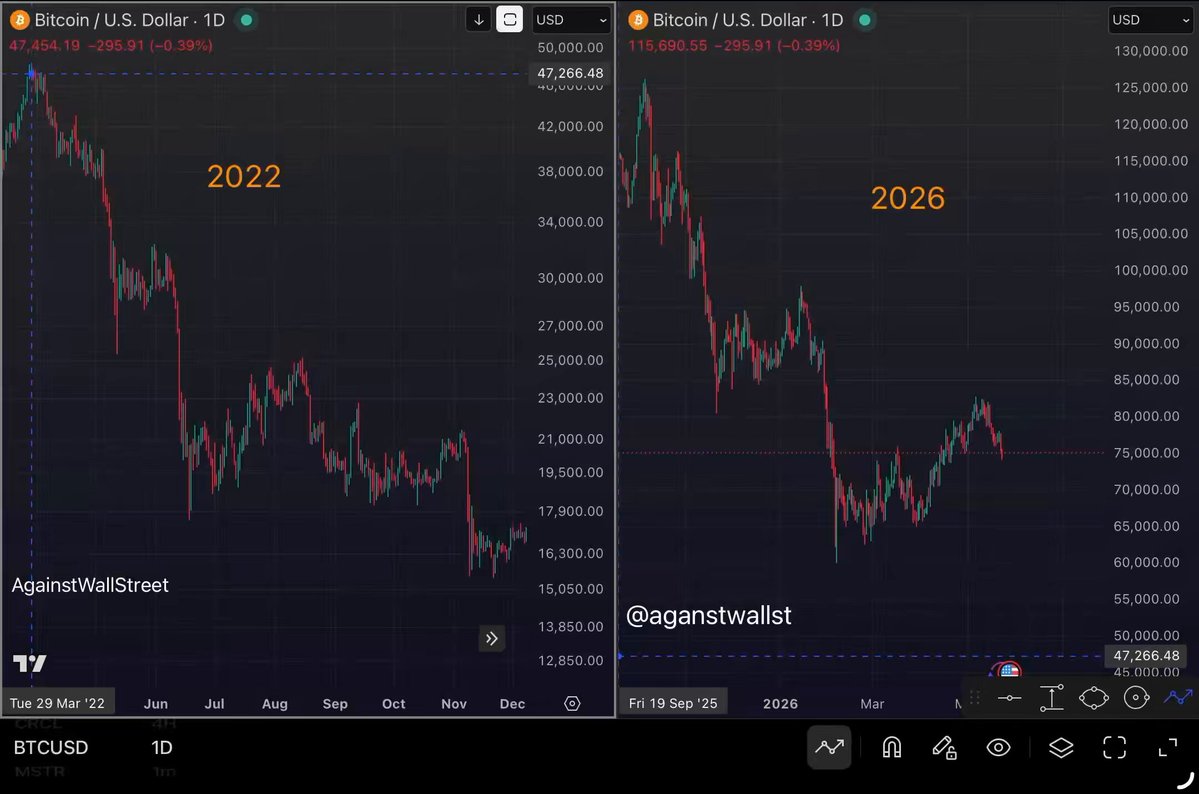
Task: Click the scroll-to-latest double chevron button
Action: (x=492, y=638)
